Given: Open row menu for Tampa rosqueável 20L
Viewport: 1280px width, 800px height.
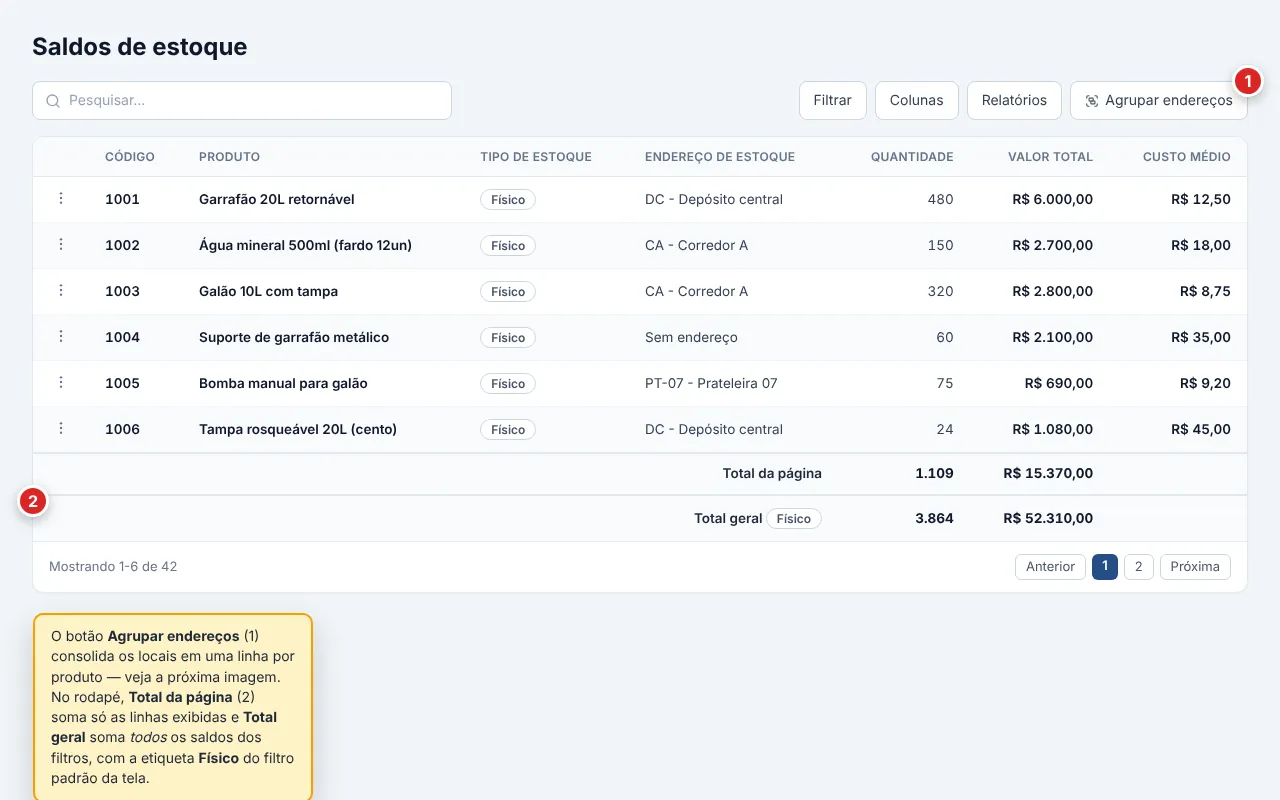Looking at the screenshot, I should pos(61,429).
